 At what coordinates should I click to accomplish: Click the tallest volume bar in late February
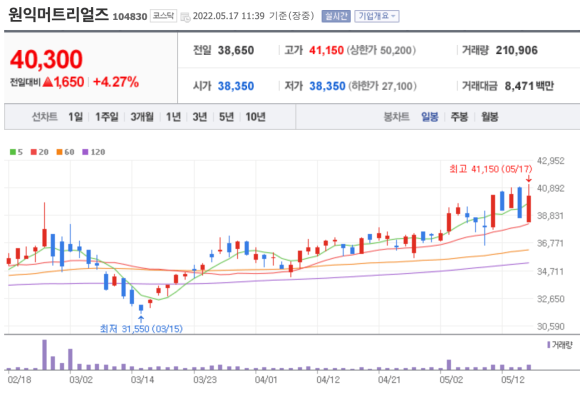pyautogui.click(x=44, y=355)
